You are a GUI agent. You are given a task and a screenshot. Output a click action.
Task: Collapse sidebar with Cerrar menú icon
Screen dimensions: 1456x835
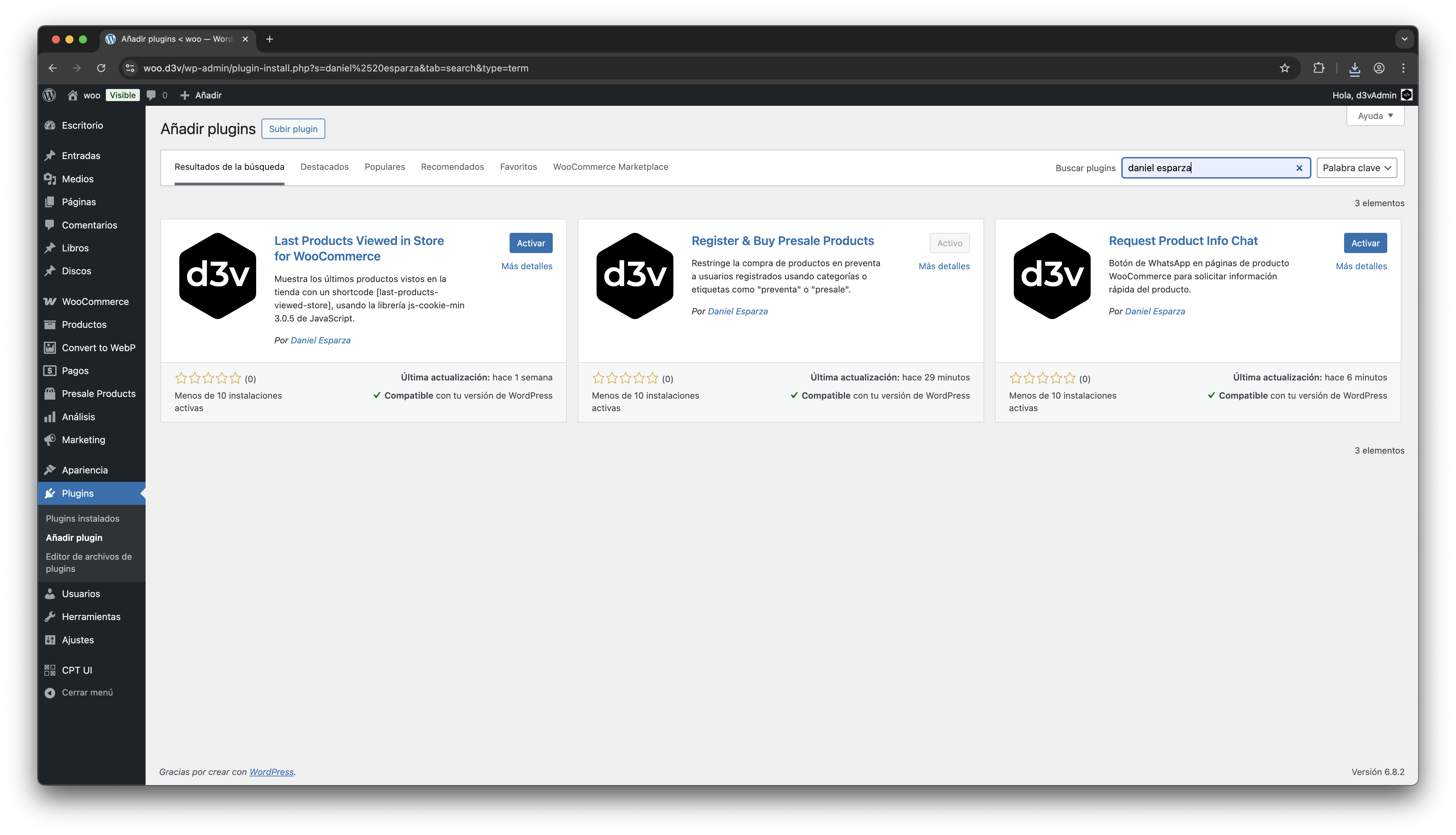click(x=50, y=693)
